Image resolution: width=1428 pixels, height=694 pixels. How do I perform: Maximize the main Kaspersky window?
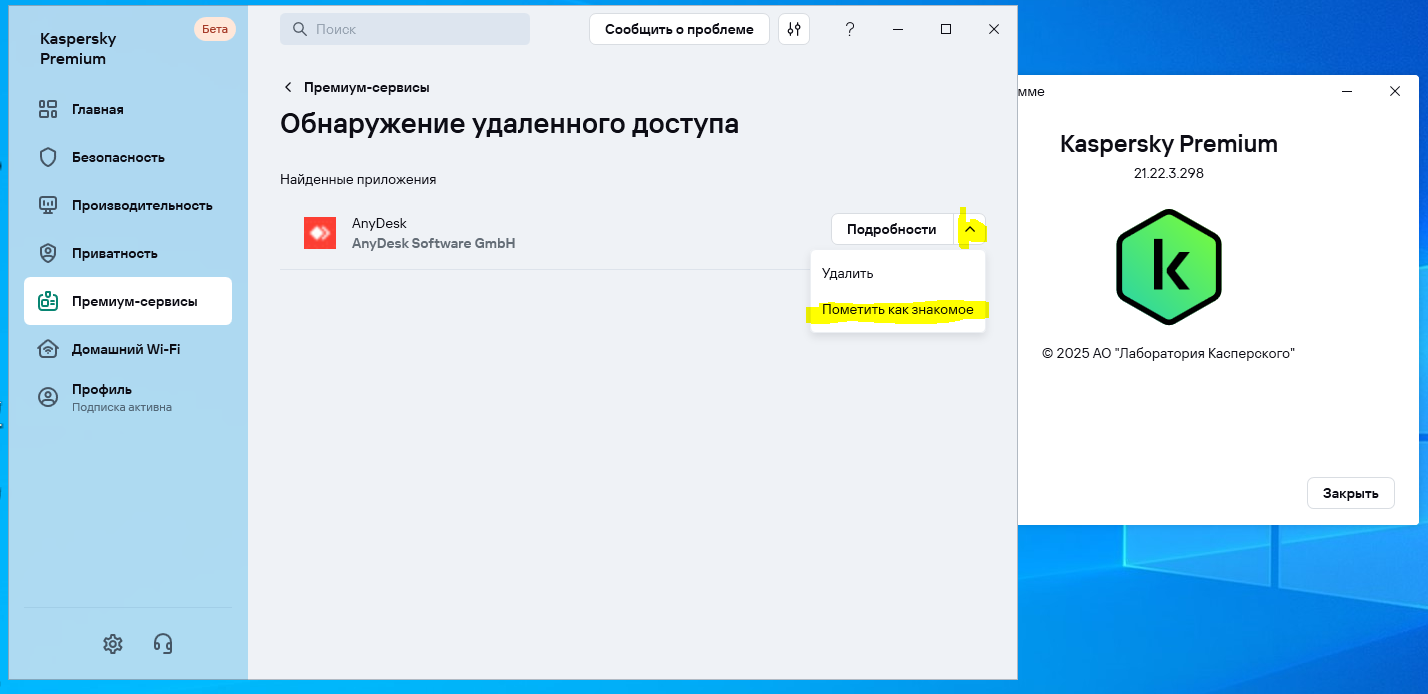(x=946, y=29)
